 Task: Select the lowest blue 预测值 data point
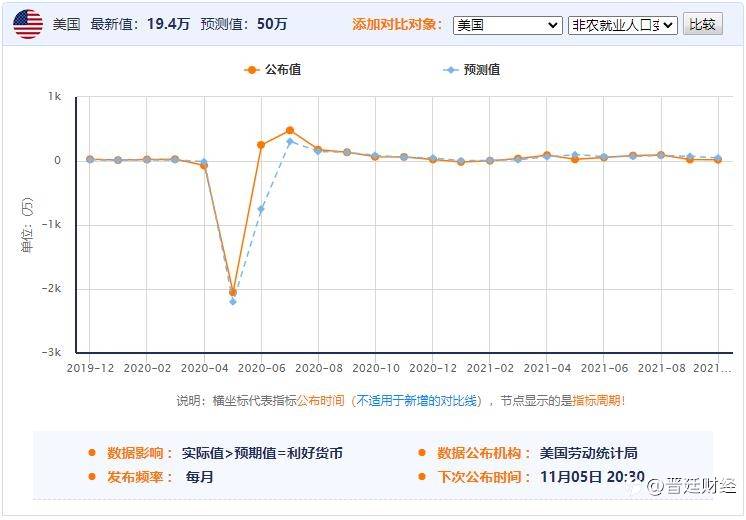click(233, 302)
